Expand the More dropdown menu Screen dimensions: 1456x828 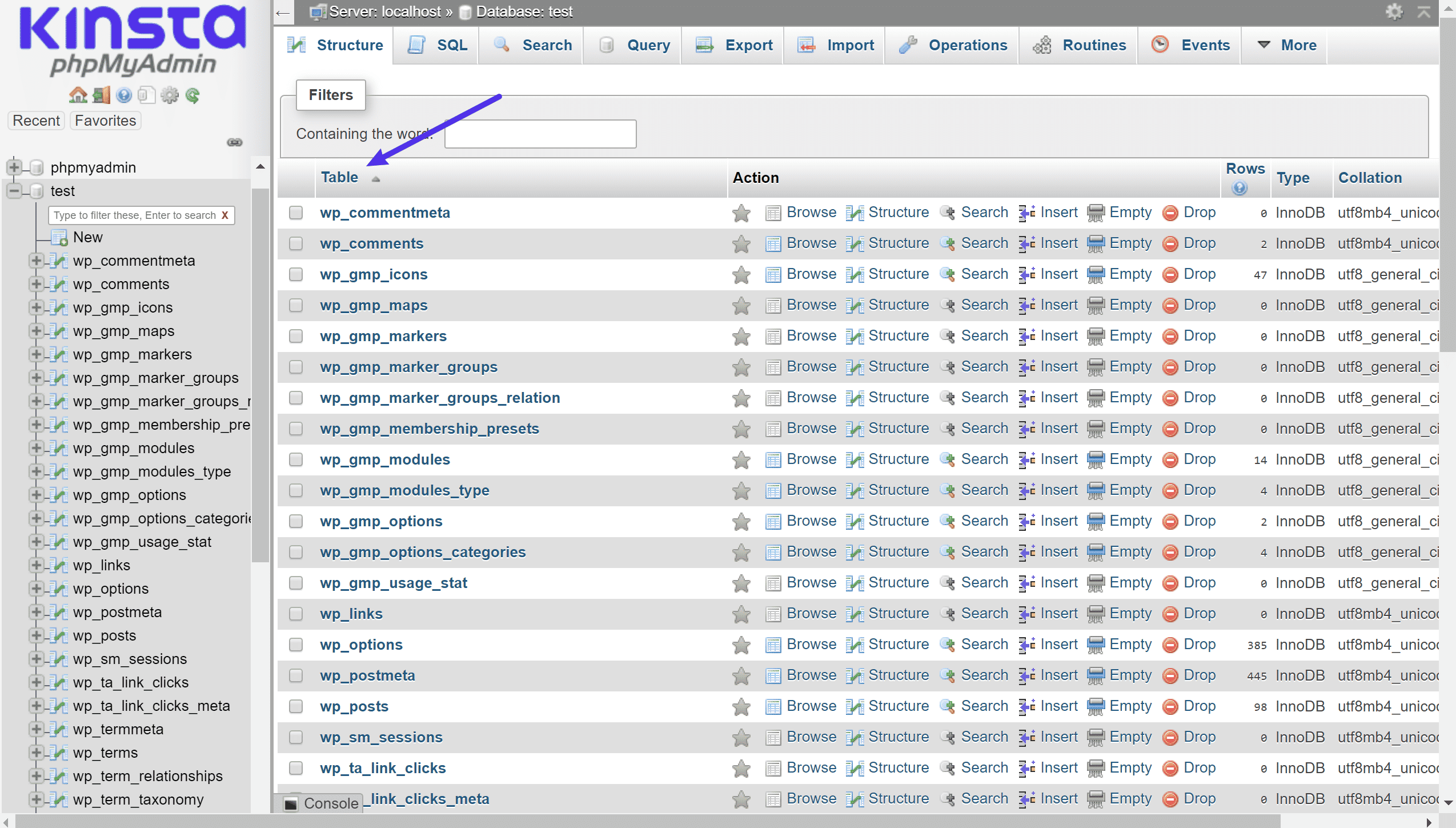(1294, 45)
